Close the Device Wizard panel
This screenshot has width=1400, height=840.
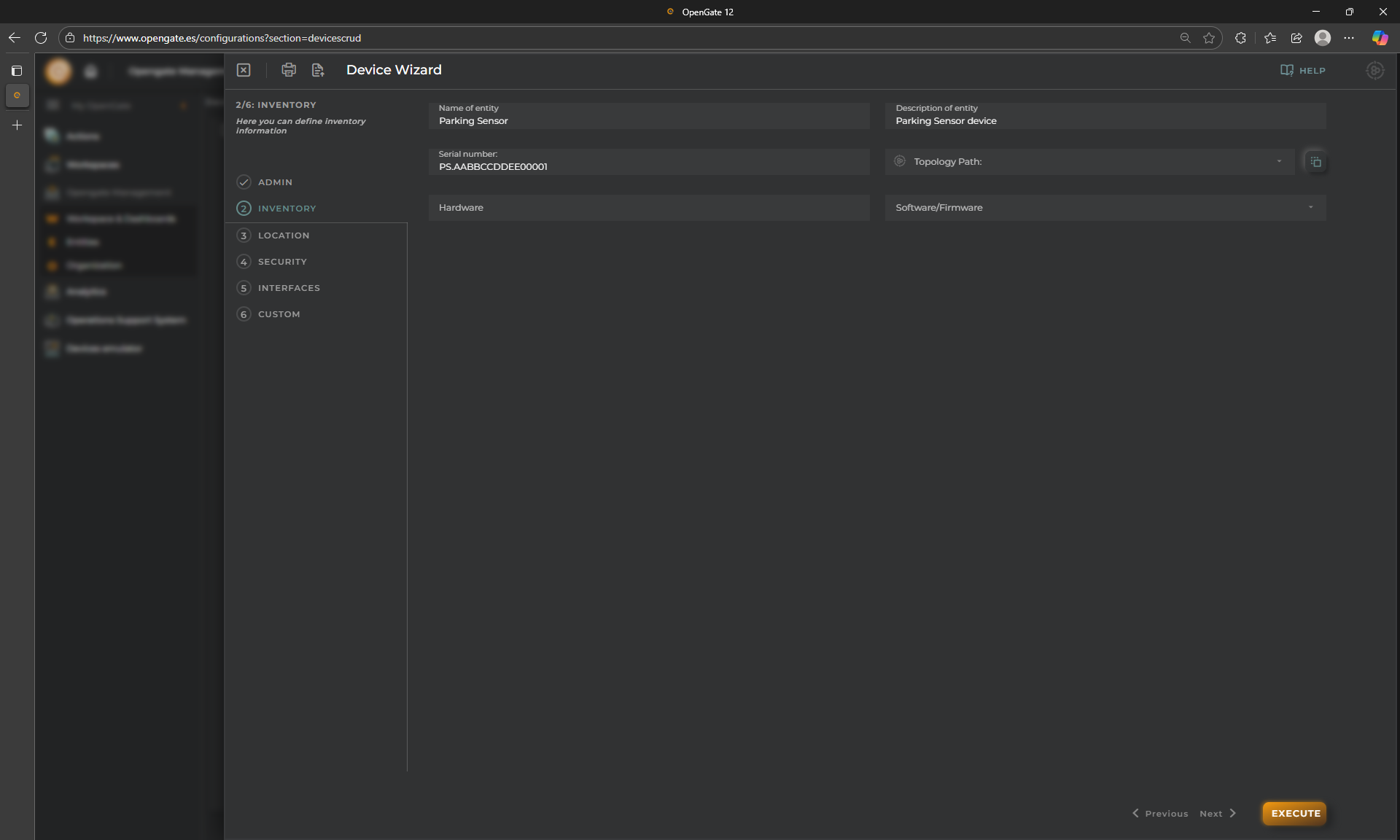(244, 70)
